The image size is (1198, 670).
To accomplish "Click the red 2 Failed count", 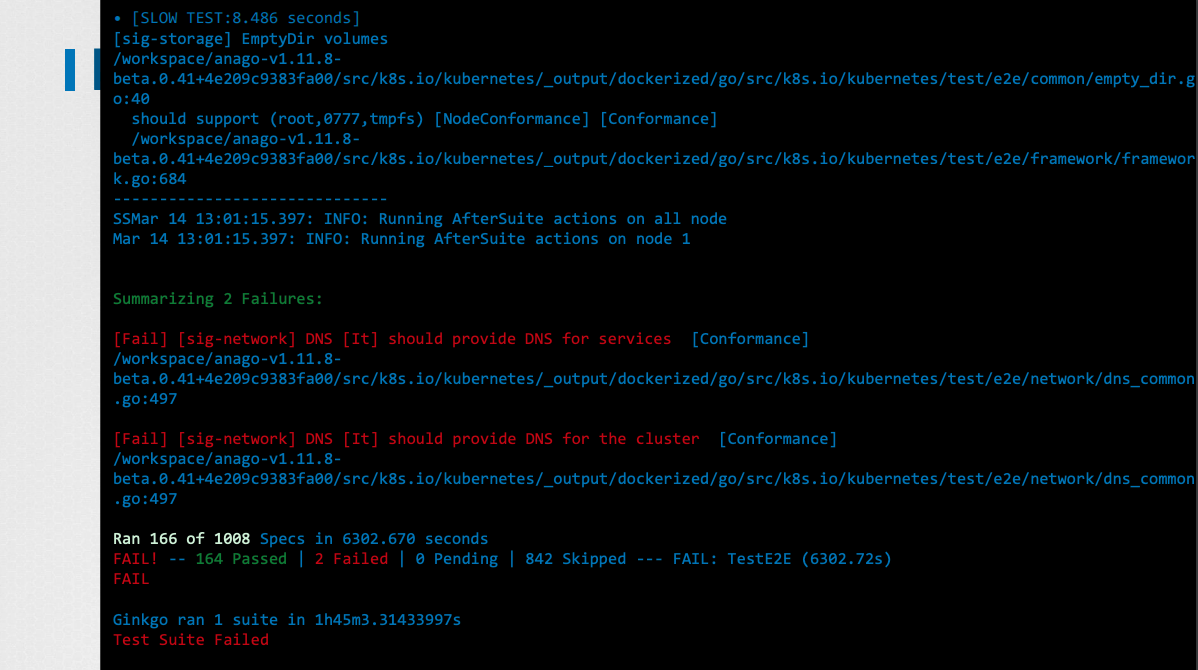I will coord(351,558).
